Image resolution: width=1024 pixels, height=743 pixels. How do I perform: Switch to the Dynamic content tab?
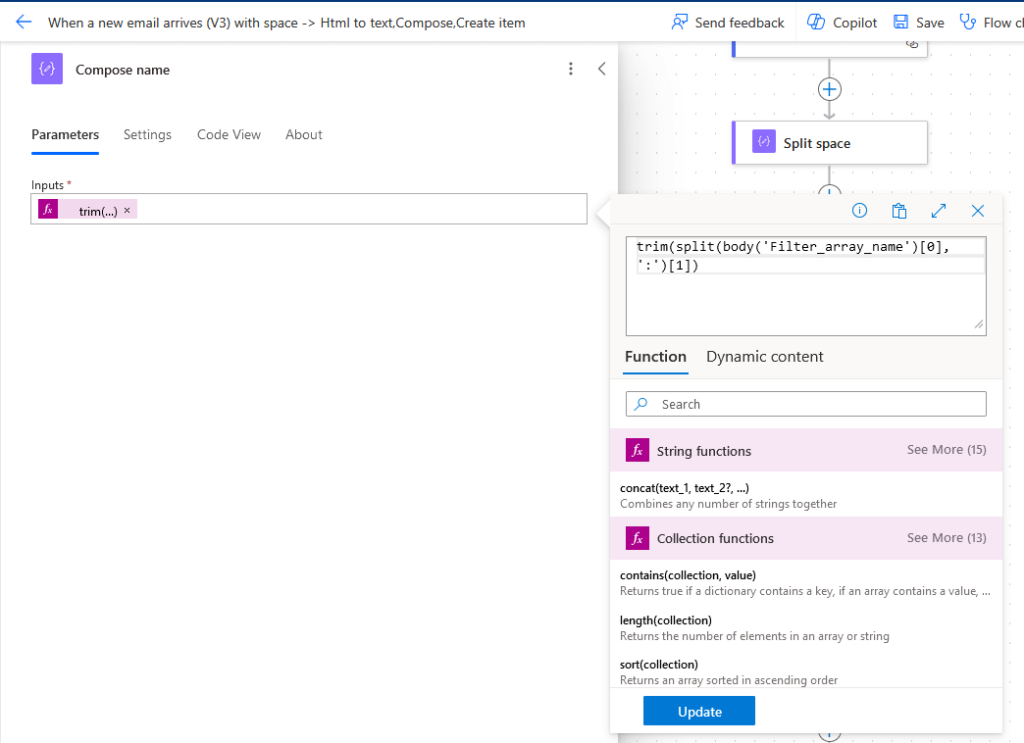pyautogui.click(x=764, y=356)
